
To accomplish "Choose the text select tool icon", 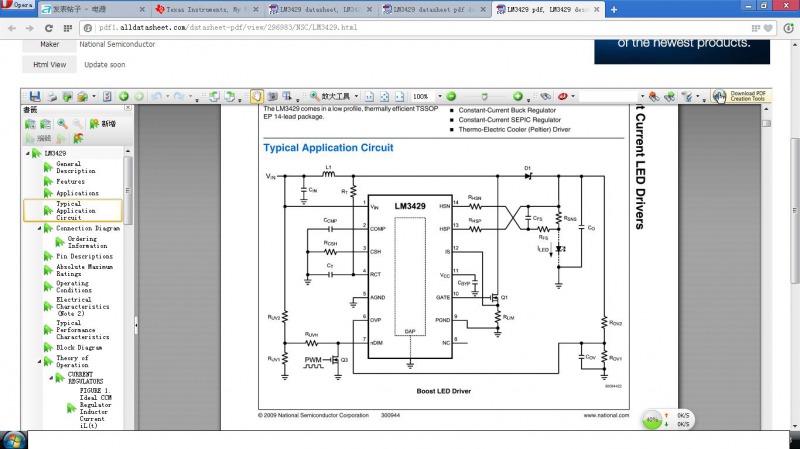I will [x=287, y=96].
